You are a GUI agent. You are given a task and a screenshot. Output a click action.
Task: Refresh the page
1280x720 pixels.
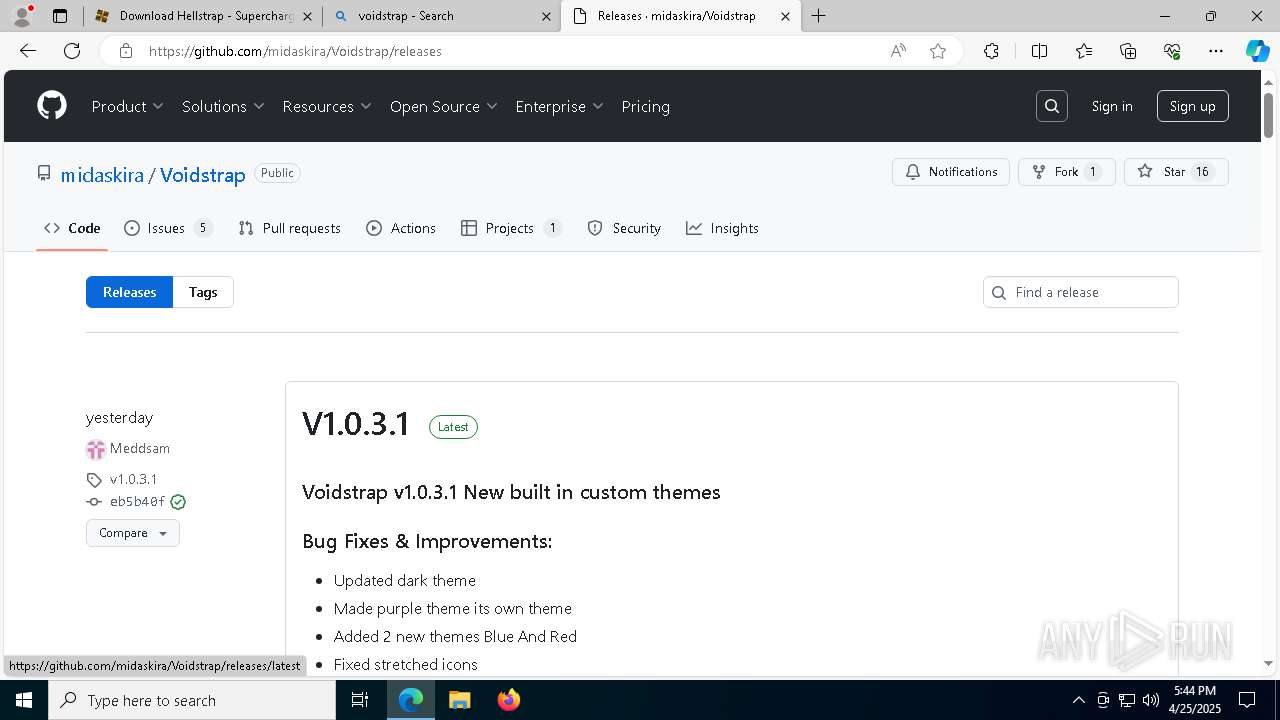coord(72,51)
